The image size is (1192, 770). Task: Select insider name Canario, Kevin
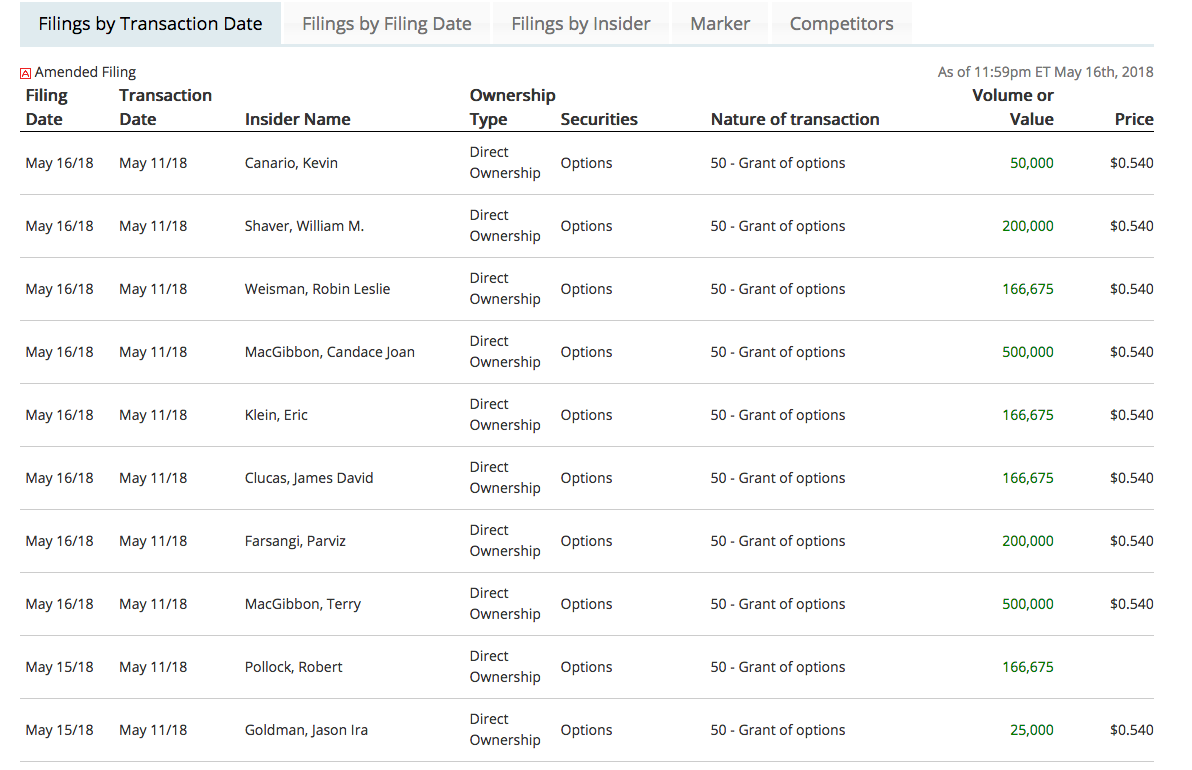pos(291,163)
